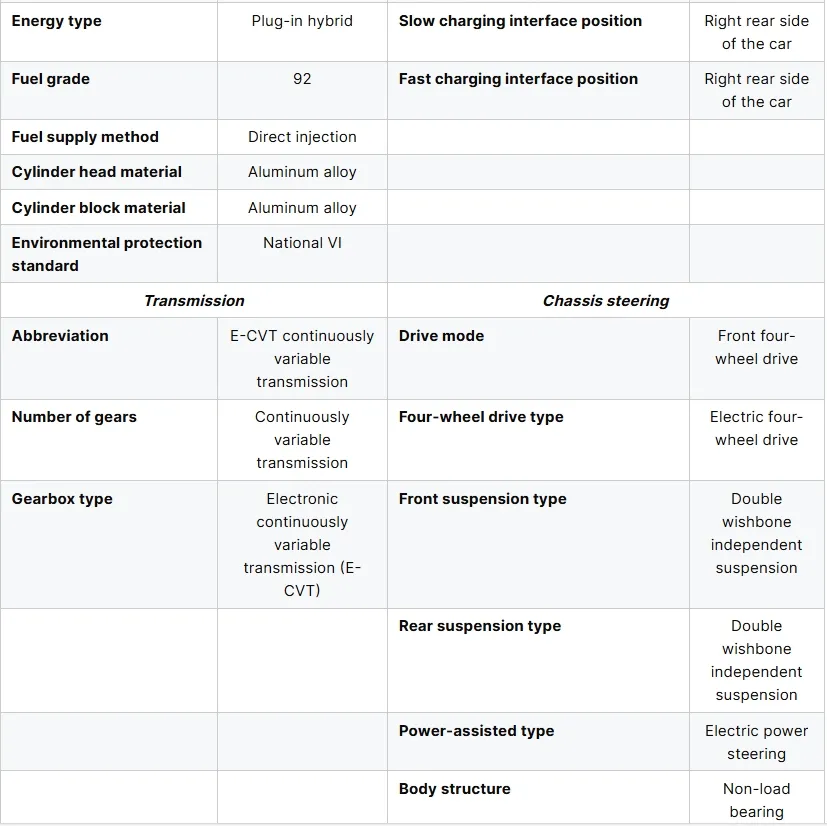The width and height of the screenshot is (827, 826).
Task: Select the 'Direct injection' cell
Action: click(x=302, y=137)
